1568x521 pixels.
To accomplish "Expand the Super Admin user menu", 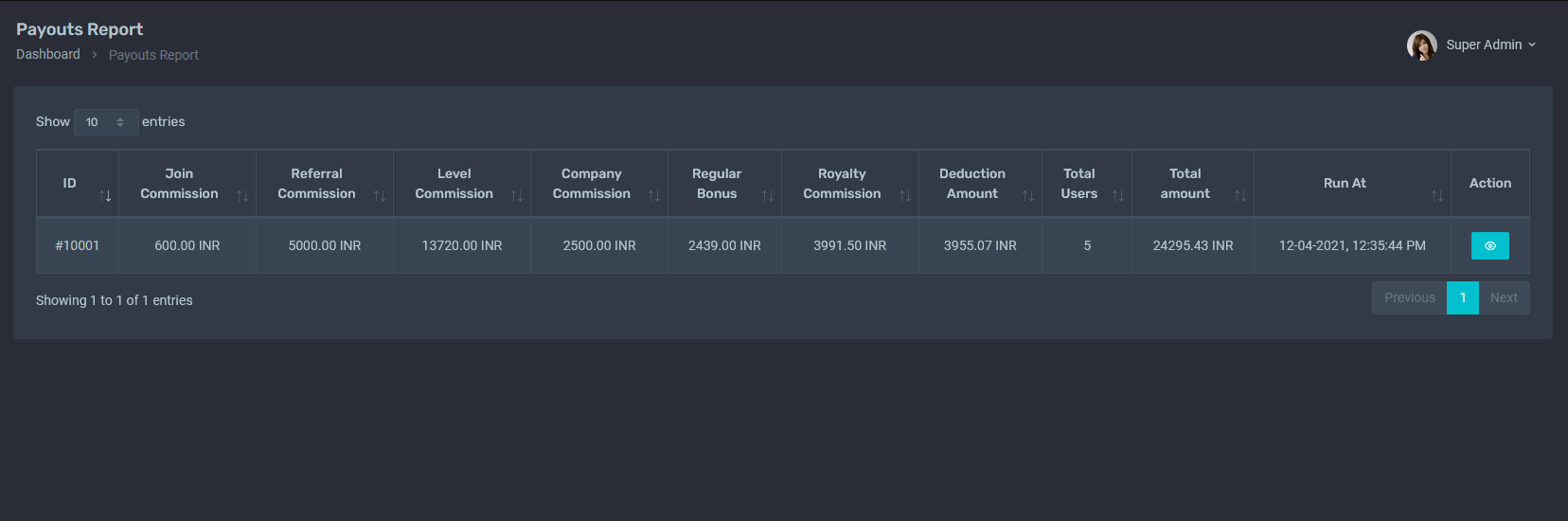I will pos(1490,45).
